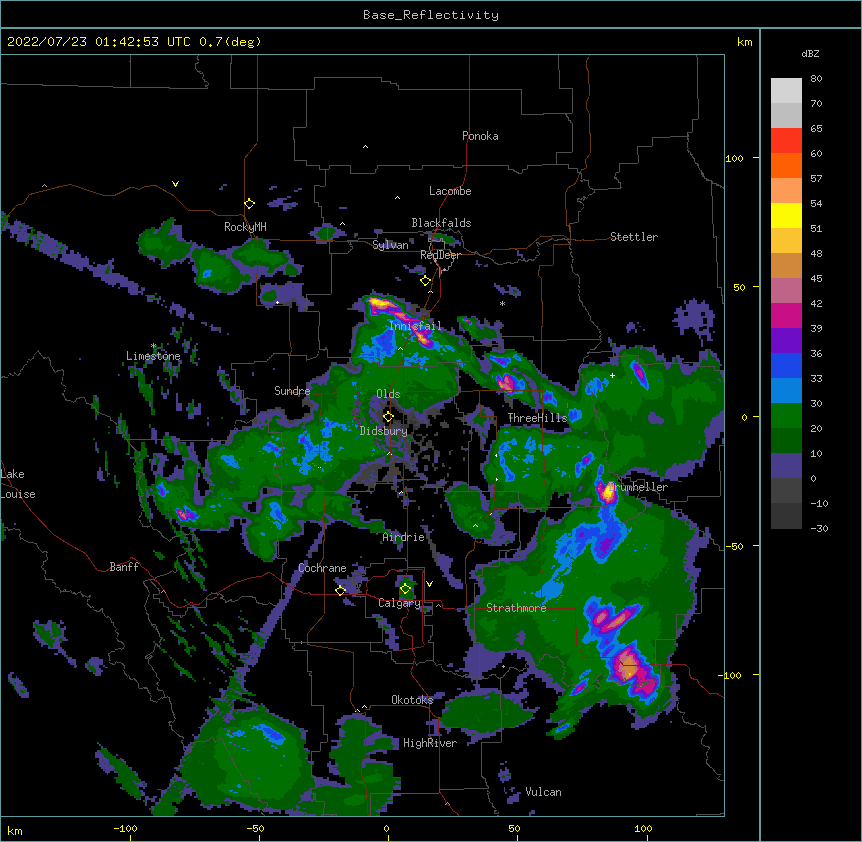
Task: Click the yellow marker near Olds
Action: [x=388, y=416]
